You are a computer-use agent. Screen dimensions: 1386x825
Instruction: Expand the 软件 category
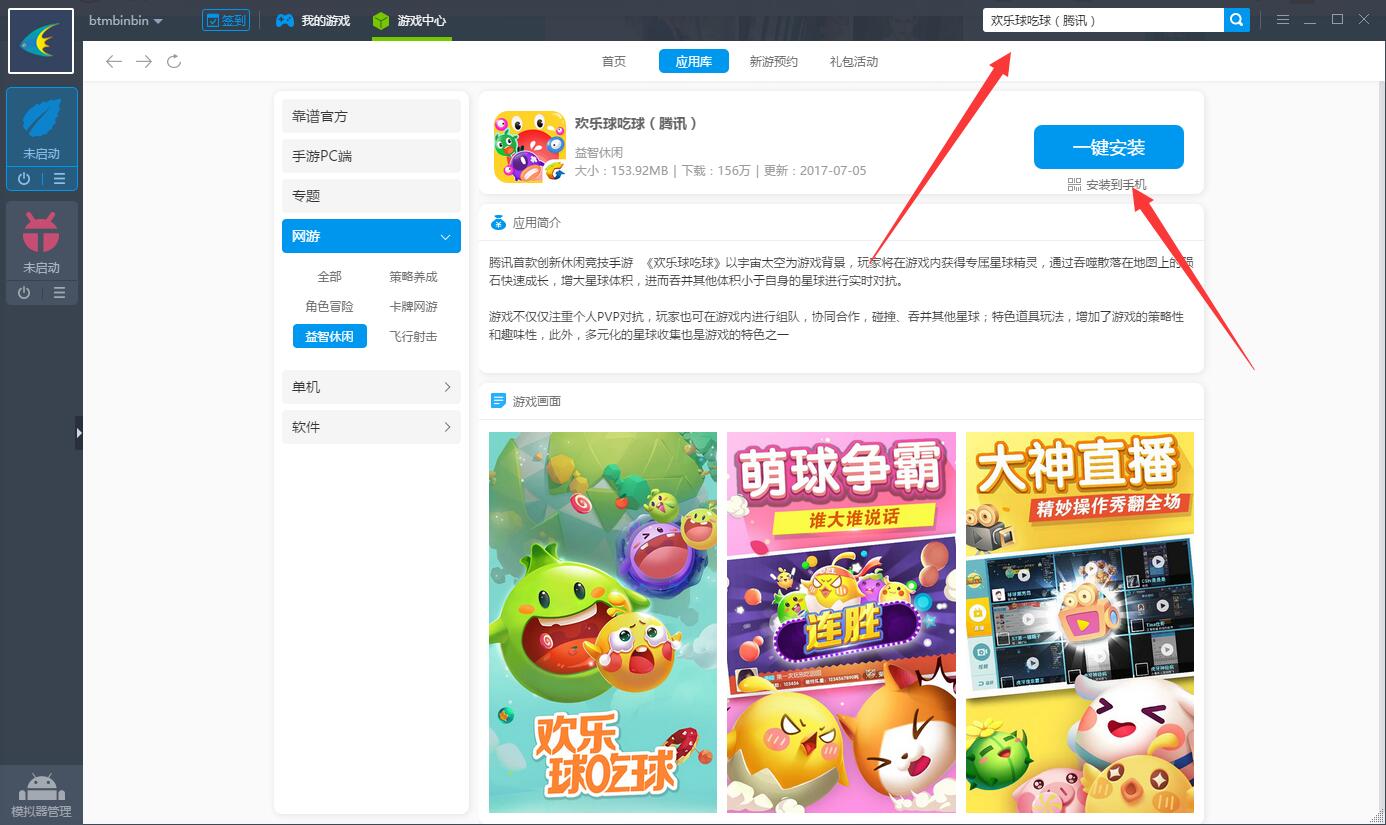pos(371,427)
